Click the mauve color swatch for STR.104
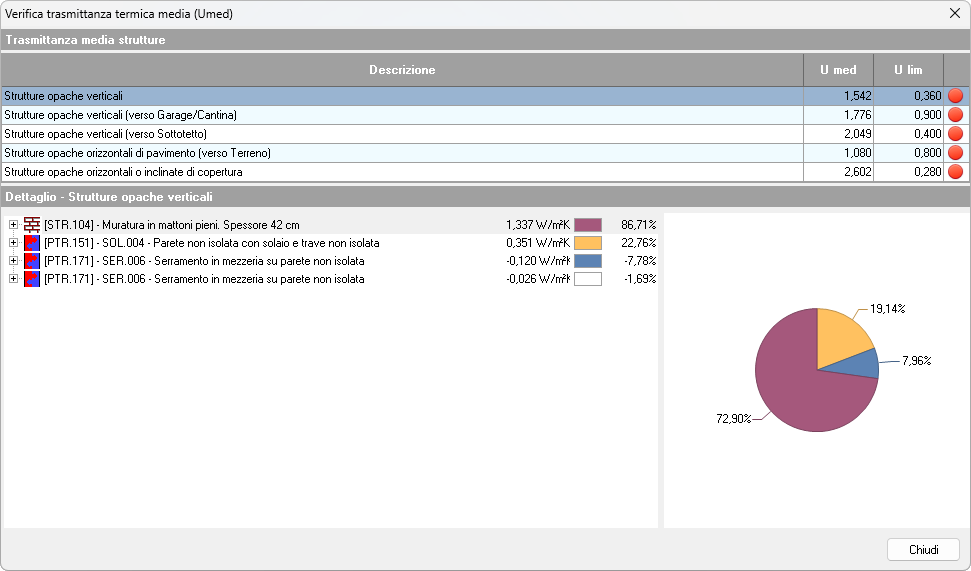 coord(588,225)
